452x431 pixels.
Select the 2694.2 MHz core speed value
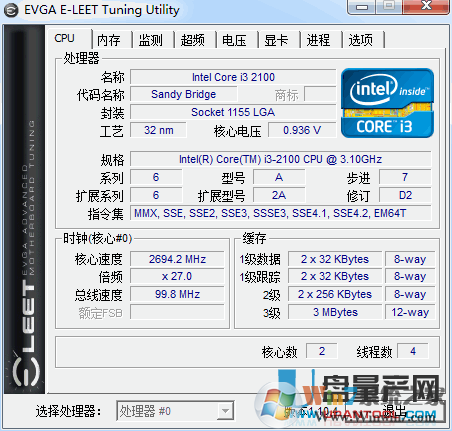pyautogui.click(x=177, y=259)
